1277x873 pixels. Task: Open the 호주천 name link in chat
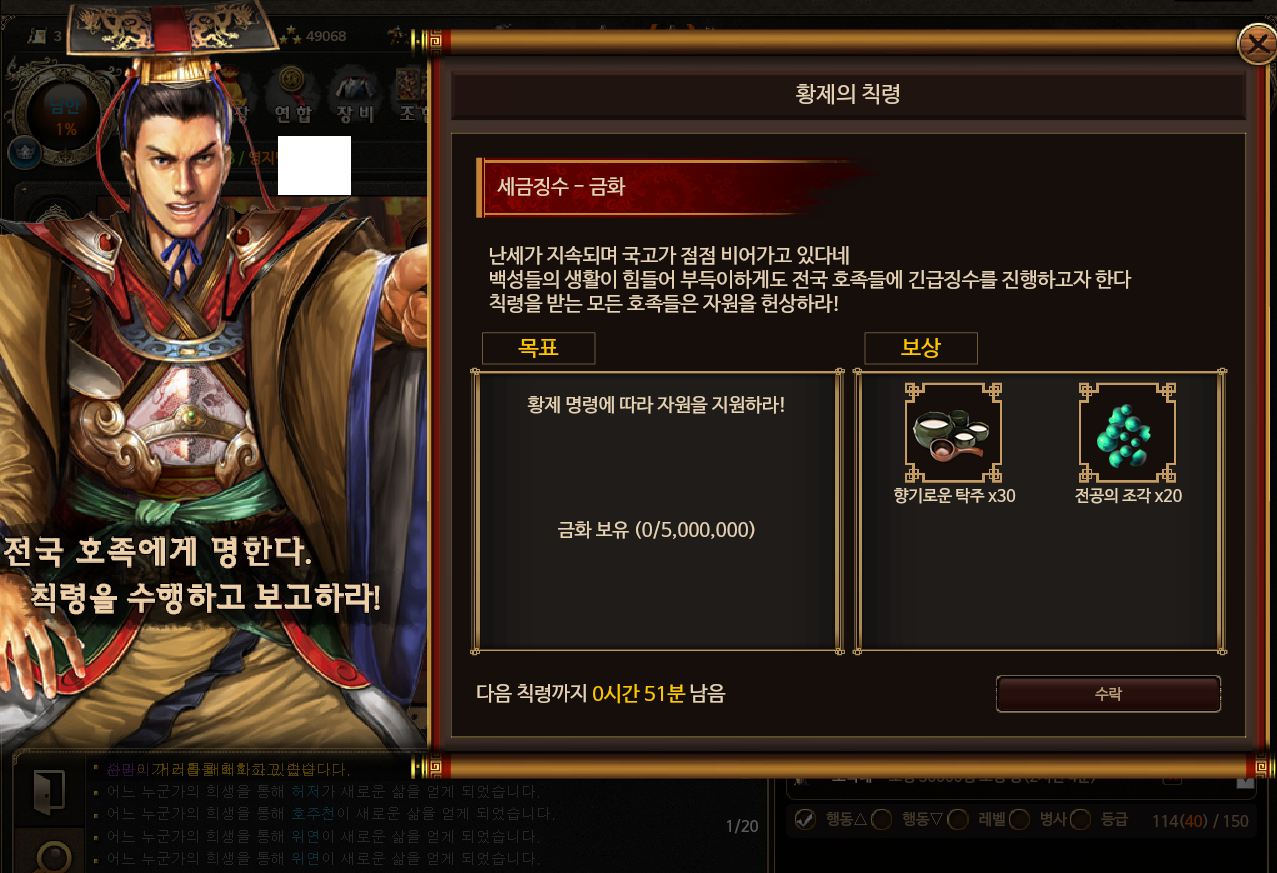(x=312, y=814)
